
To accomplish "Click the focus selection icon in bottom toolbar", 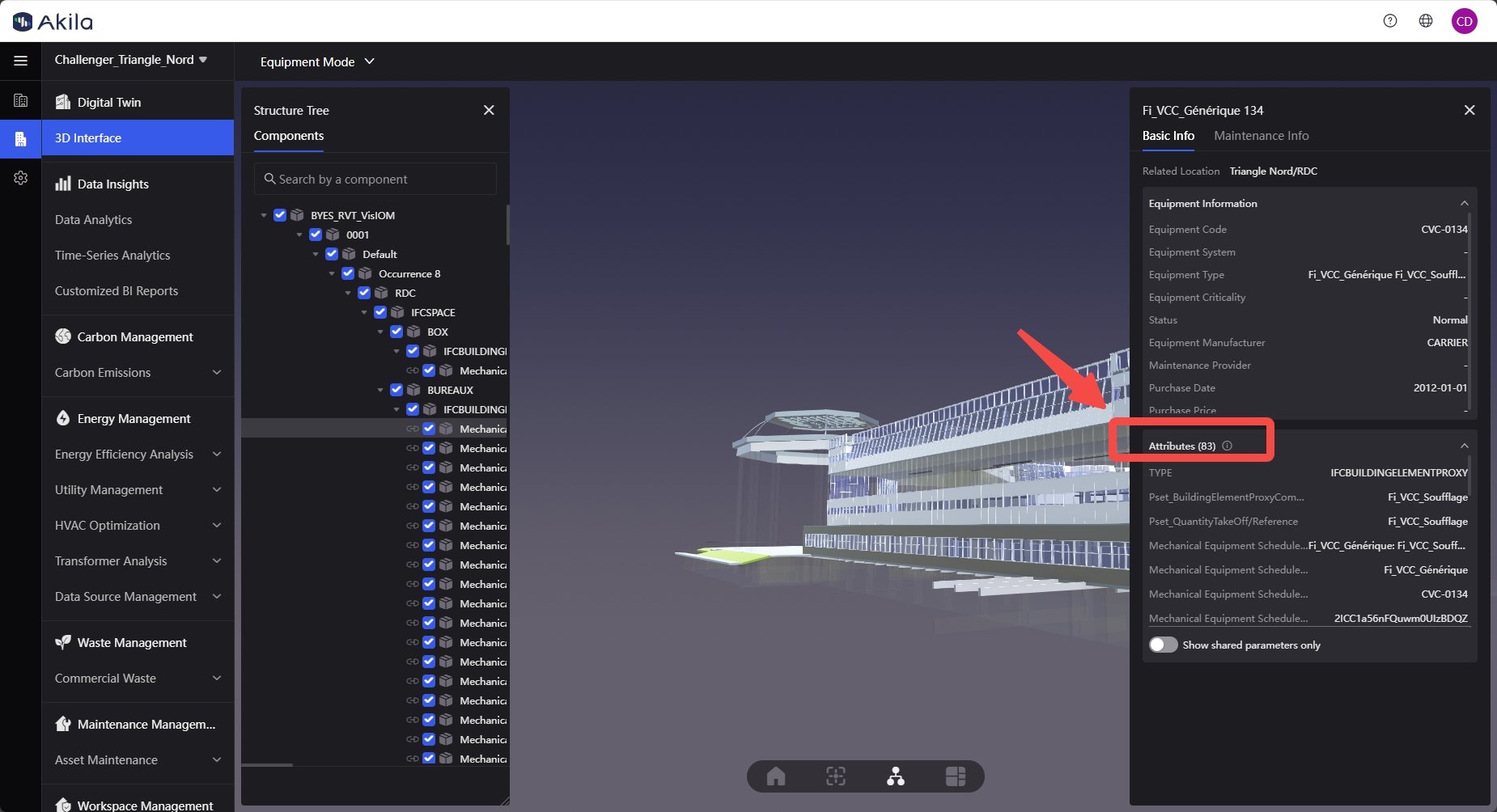I will (x=836, y=776).
